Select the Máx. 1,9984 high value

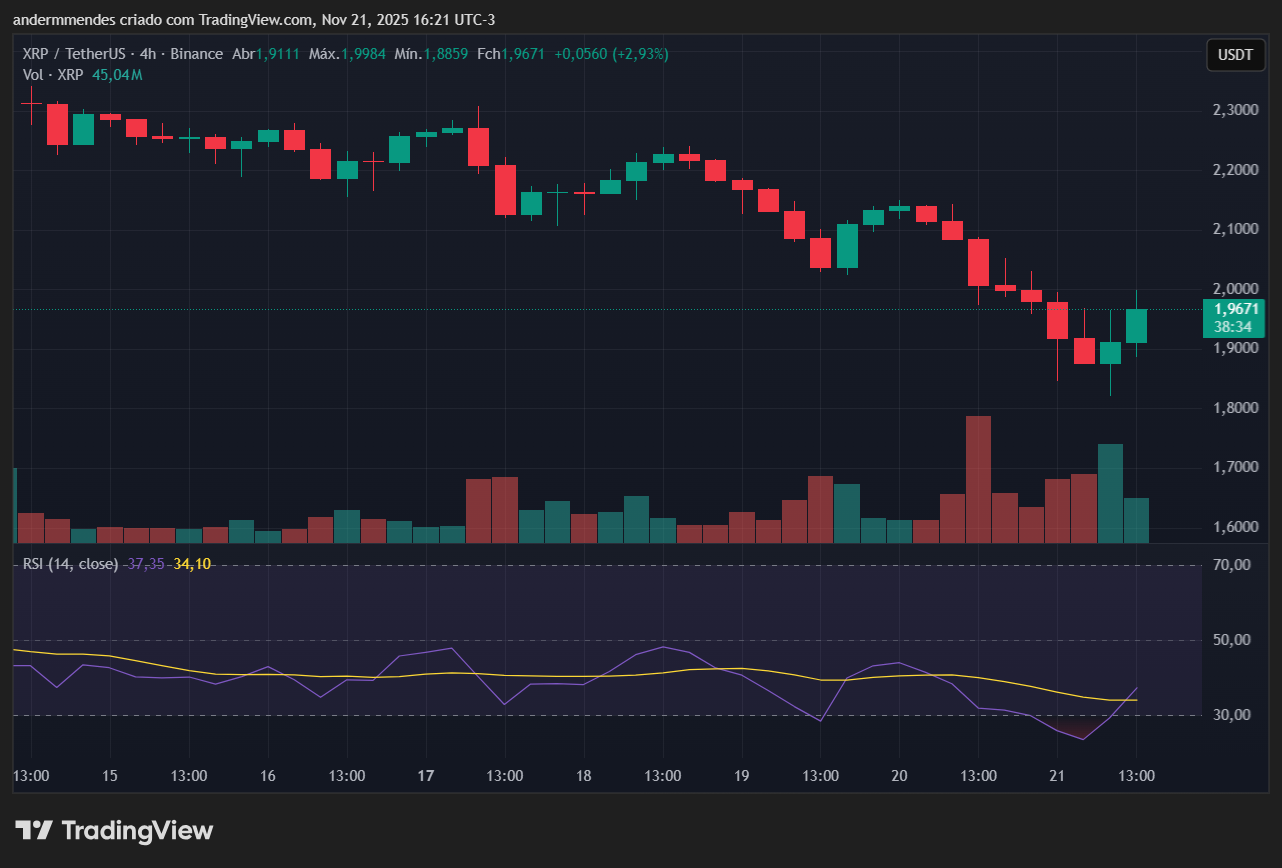tap(347, 54)
